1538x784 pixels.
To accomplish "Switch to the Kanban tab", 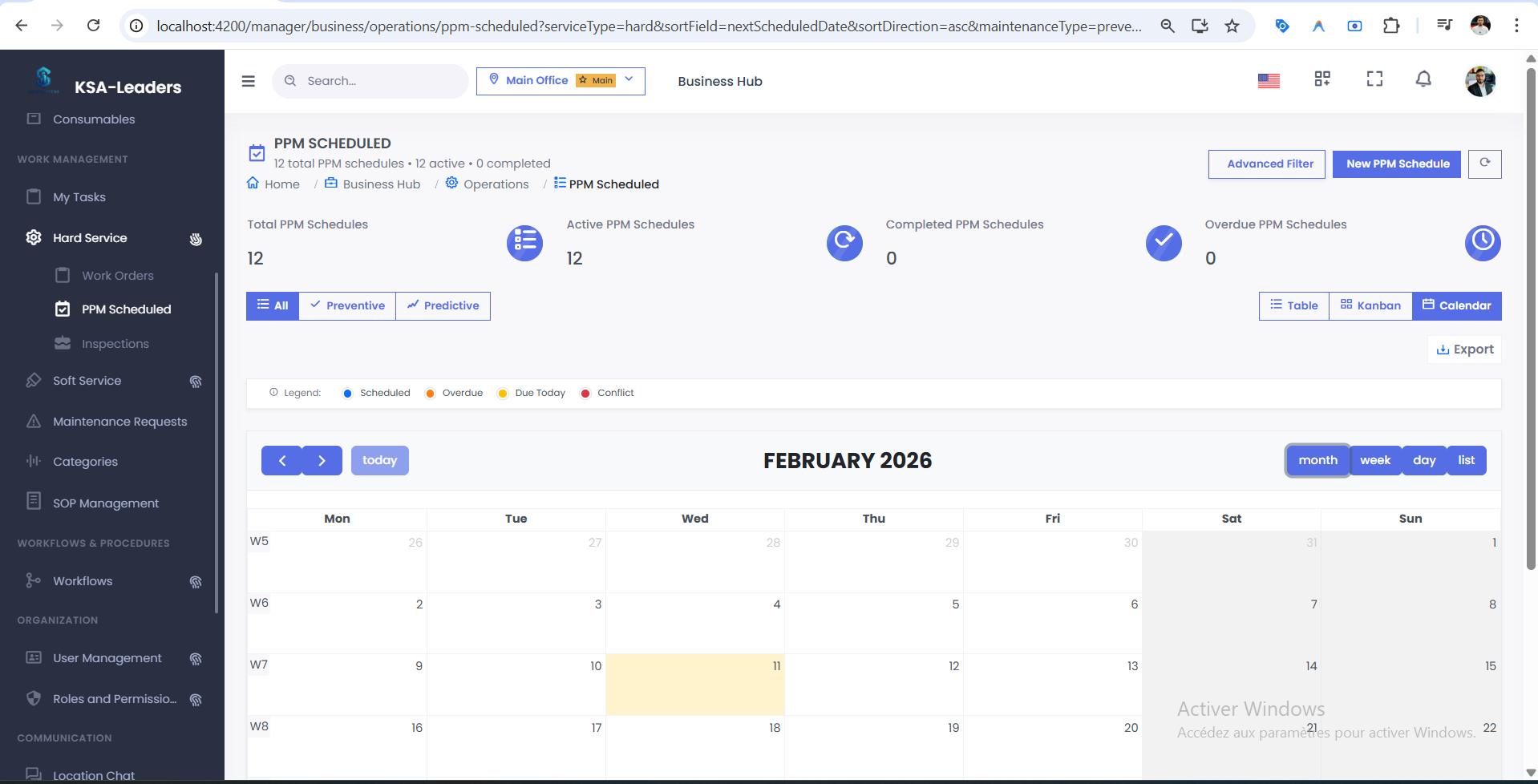I will point(1370,305).
